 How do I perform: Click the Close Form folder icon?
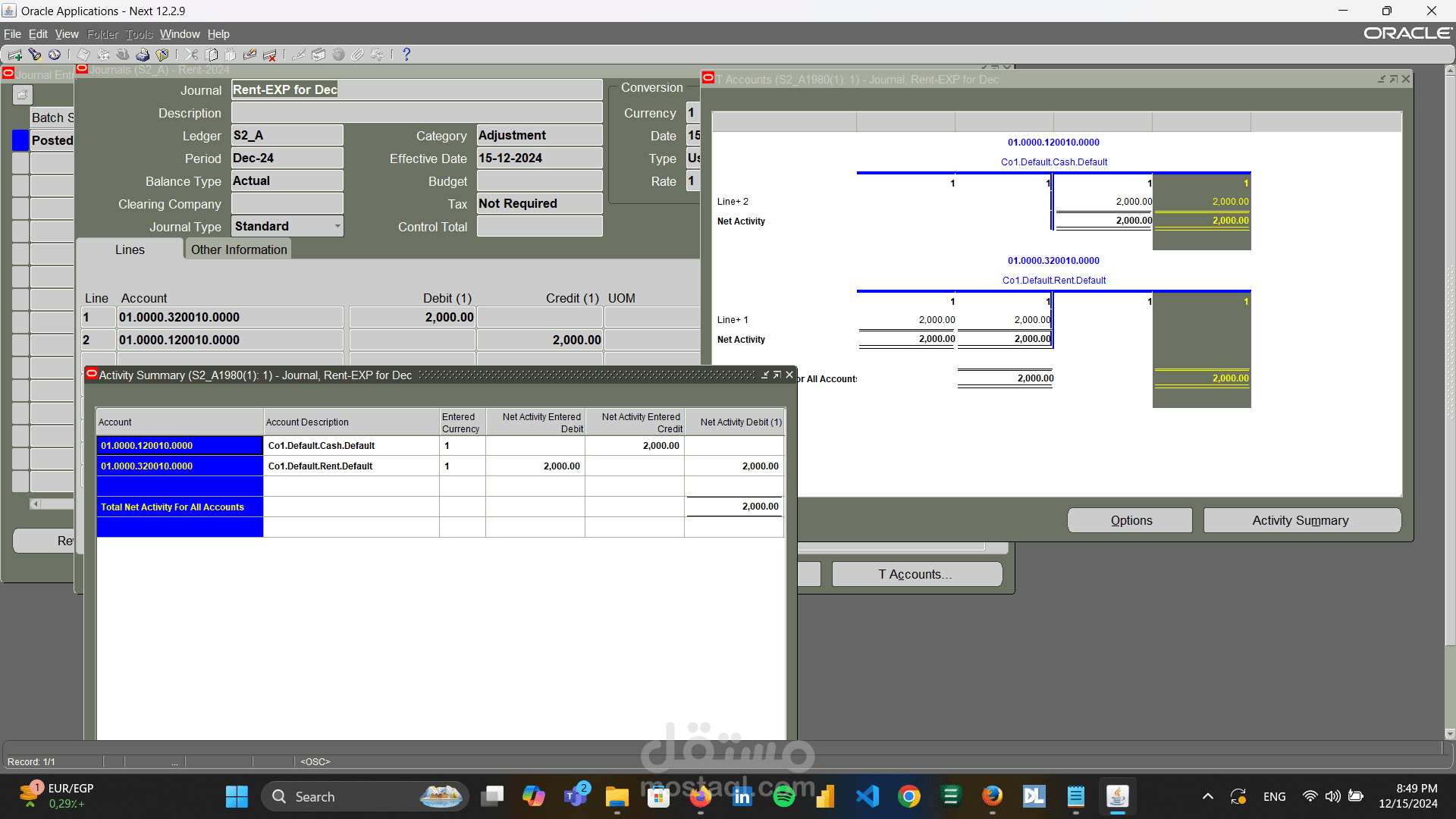pyautogui.click(x=162, y=55)
